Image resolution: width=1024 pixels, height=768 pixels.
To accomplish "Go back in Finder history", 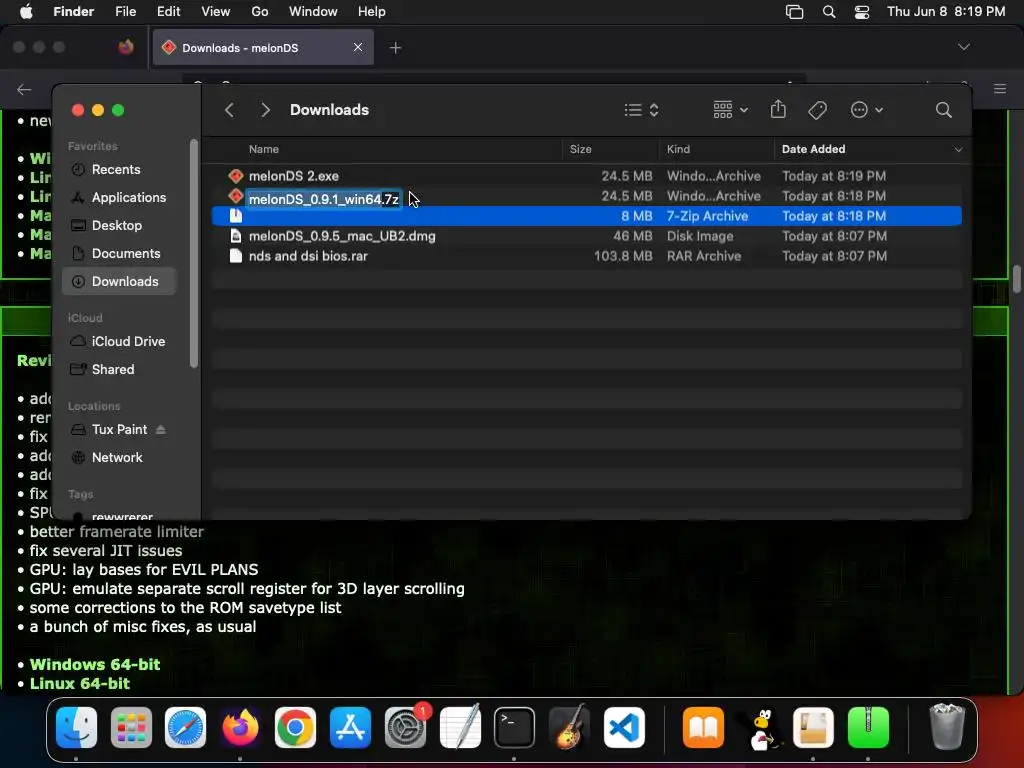I will point(229,110).
